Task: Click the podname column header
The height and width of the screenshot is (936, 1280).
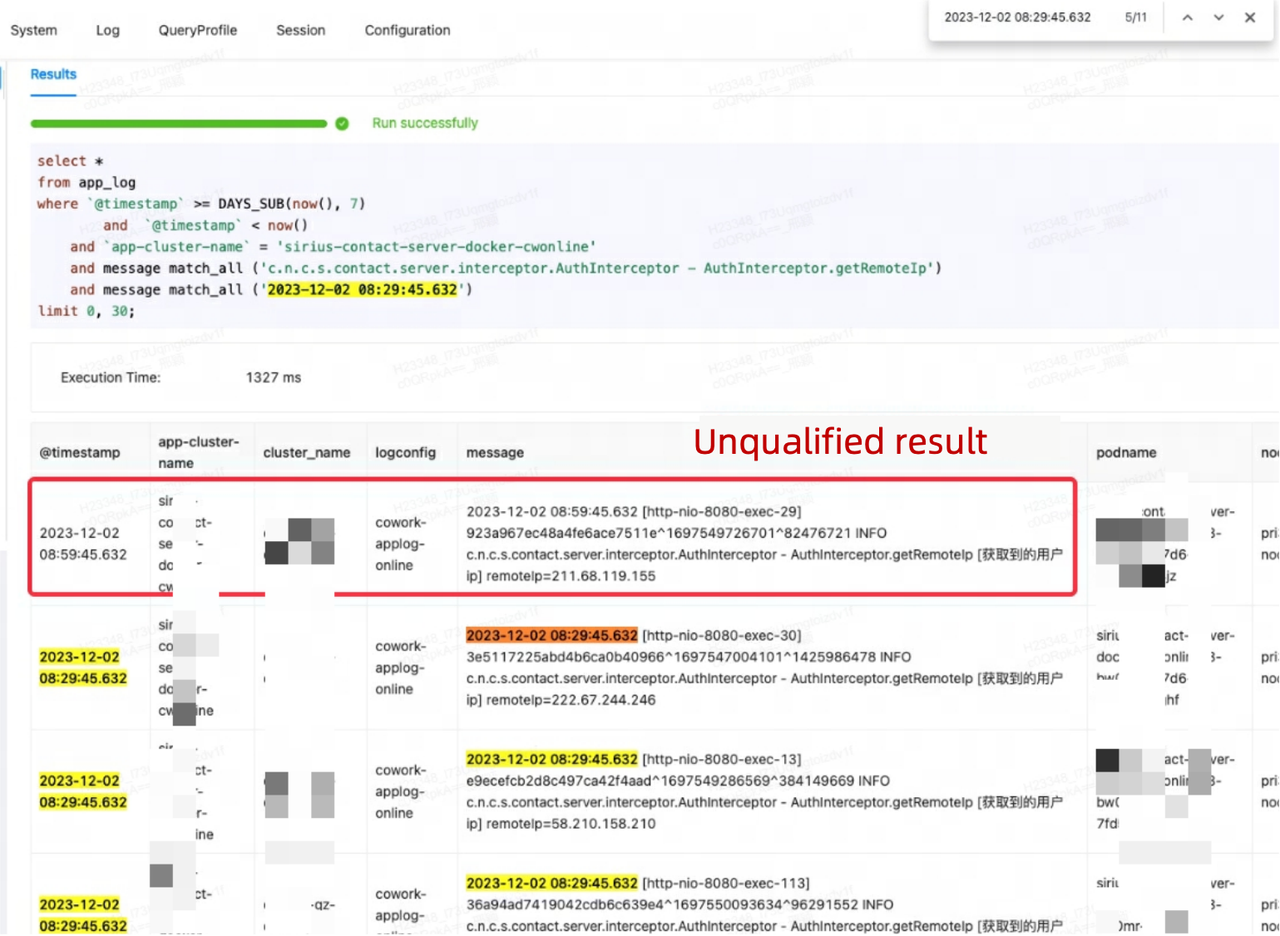Action: tap(1126, 452)
